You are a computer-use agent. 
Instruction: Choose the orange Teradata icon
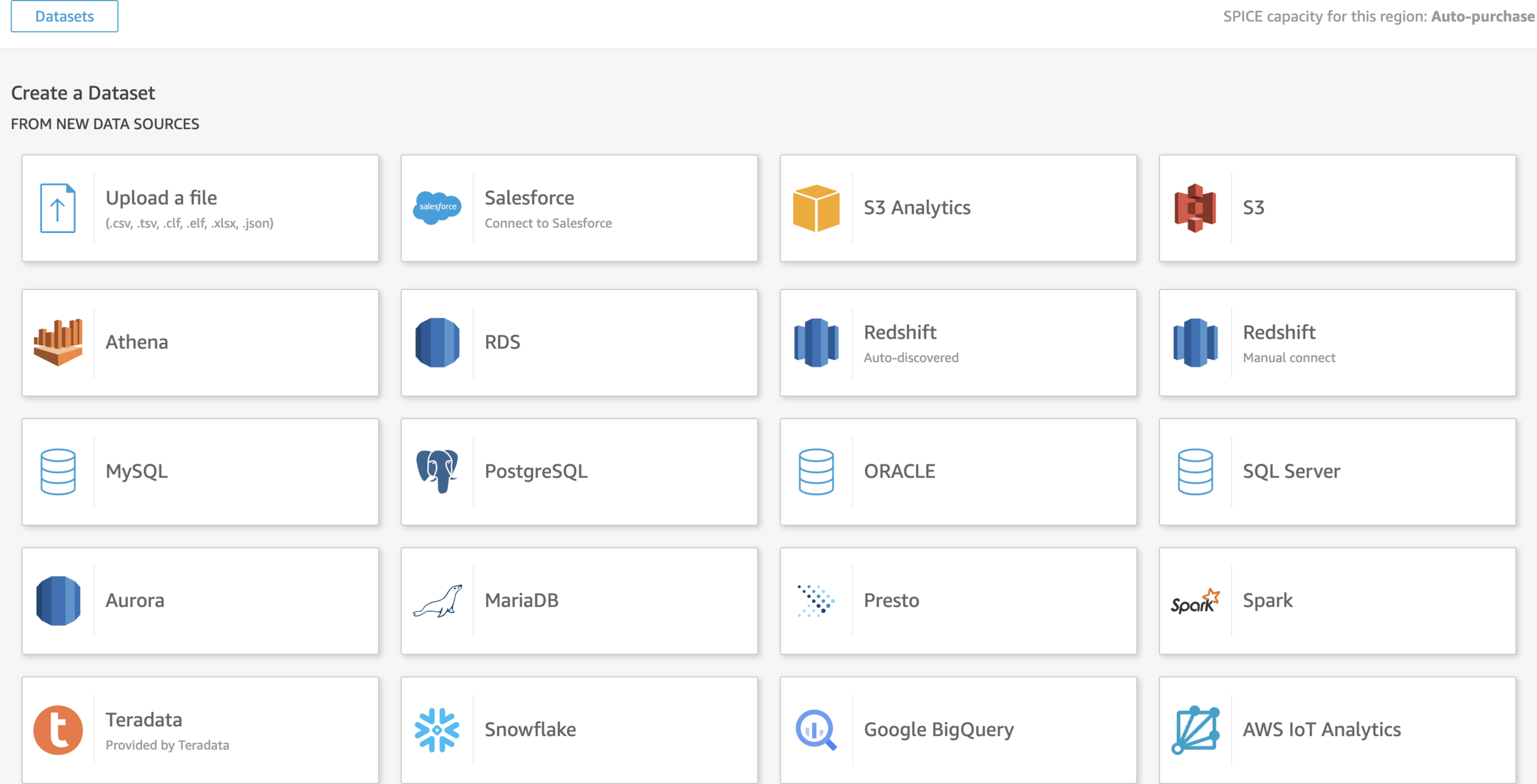pyautogui.click(x=58, y=730)
